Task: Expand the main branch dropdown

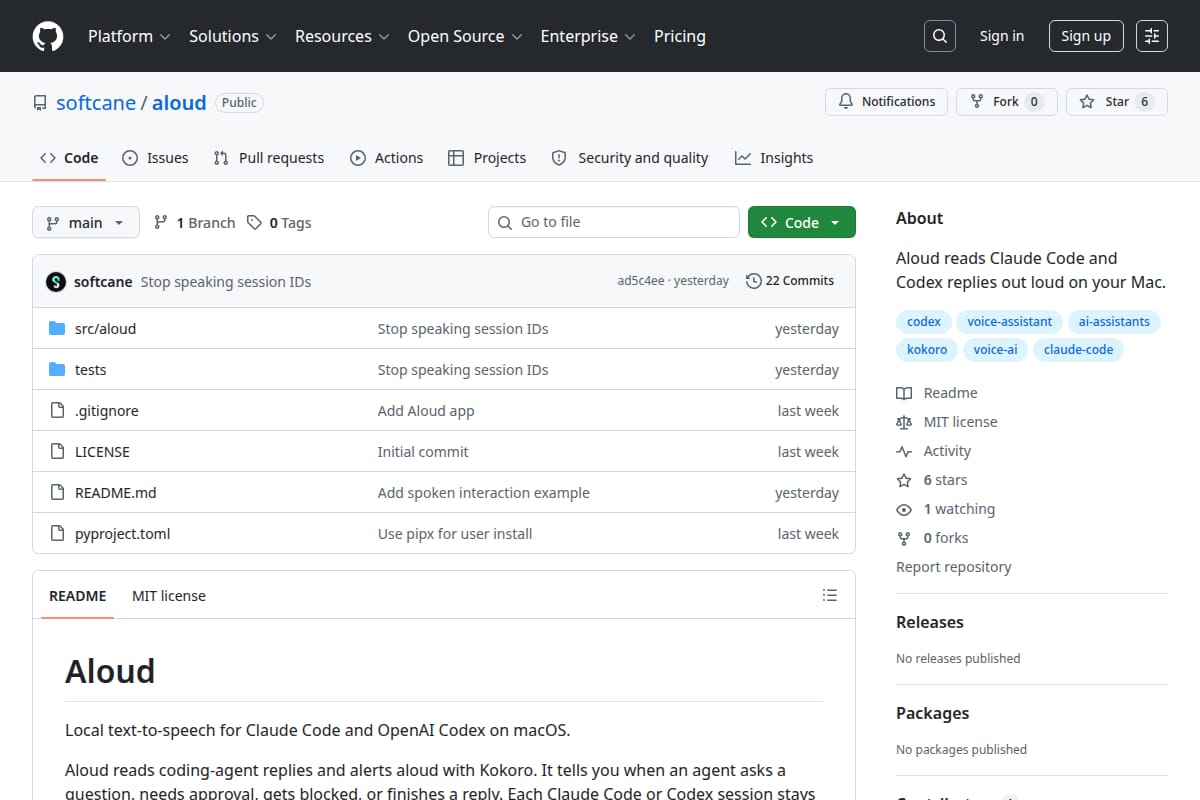Action: 85,223
